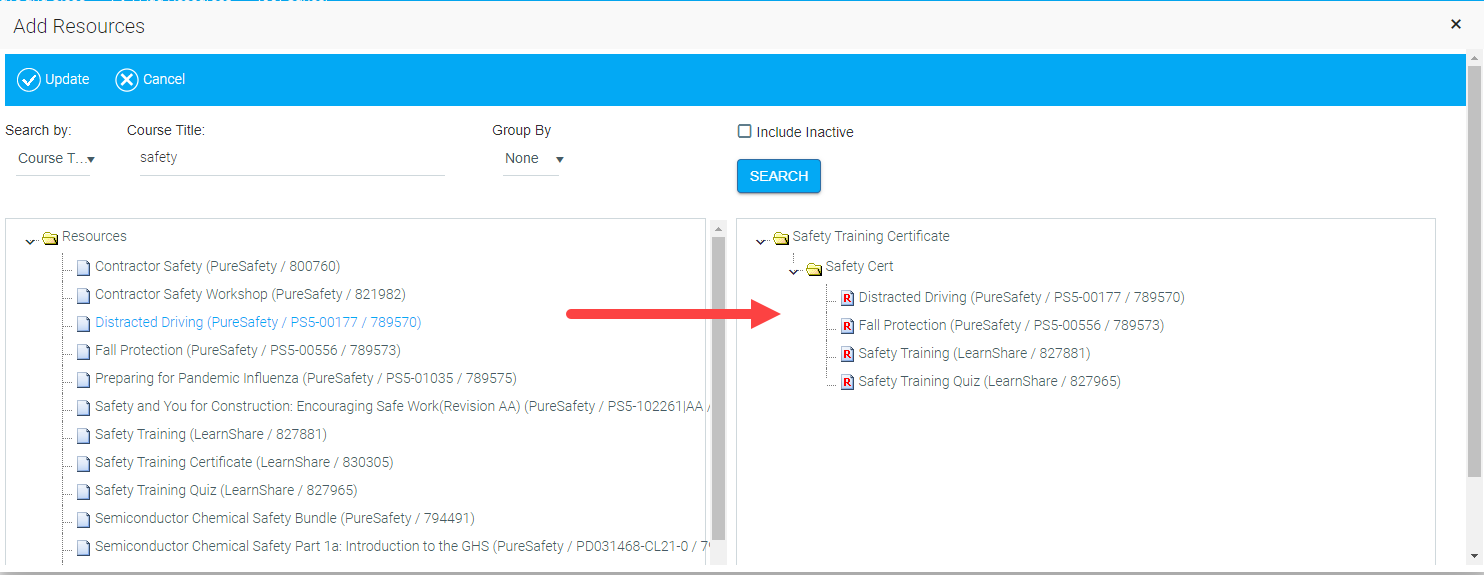Click the red R icon beside Safety Training Quiz

point(847,382)
